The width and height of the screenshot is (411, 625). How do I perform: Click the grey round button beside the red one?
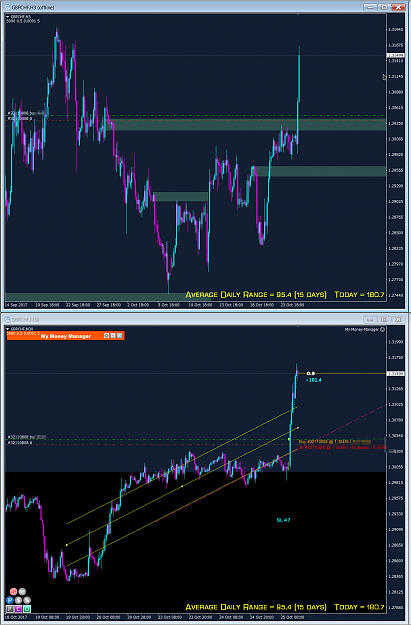(22, 592)
